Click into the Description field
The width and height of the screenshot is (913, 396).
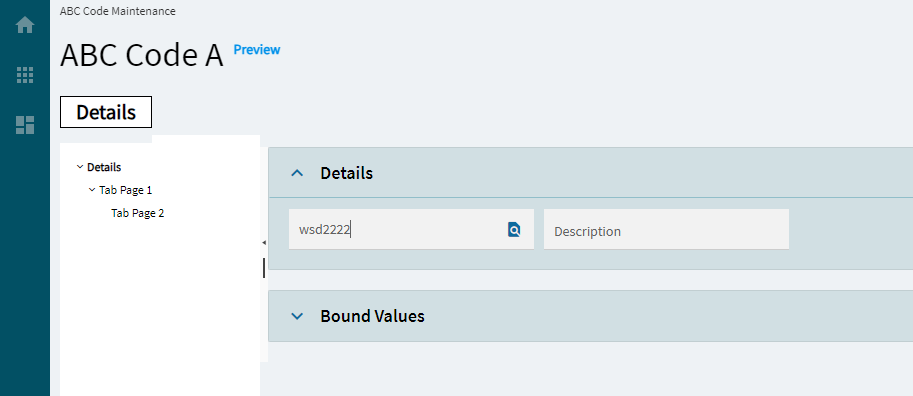666,229
